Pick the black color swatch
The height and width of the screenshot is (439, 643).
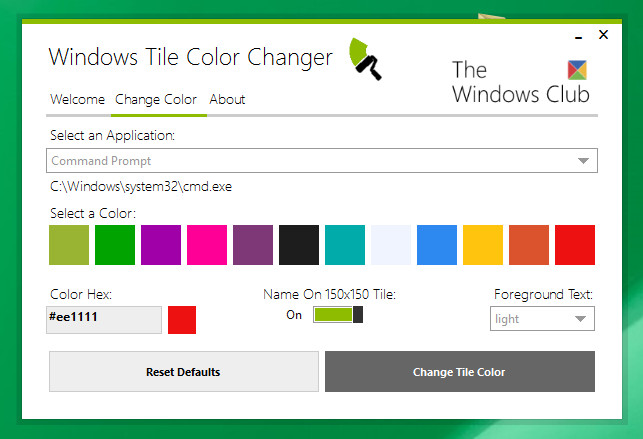click(299, 245)
